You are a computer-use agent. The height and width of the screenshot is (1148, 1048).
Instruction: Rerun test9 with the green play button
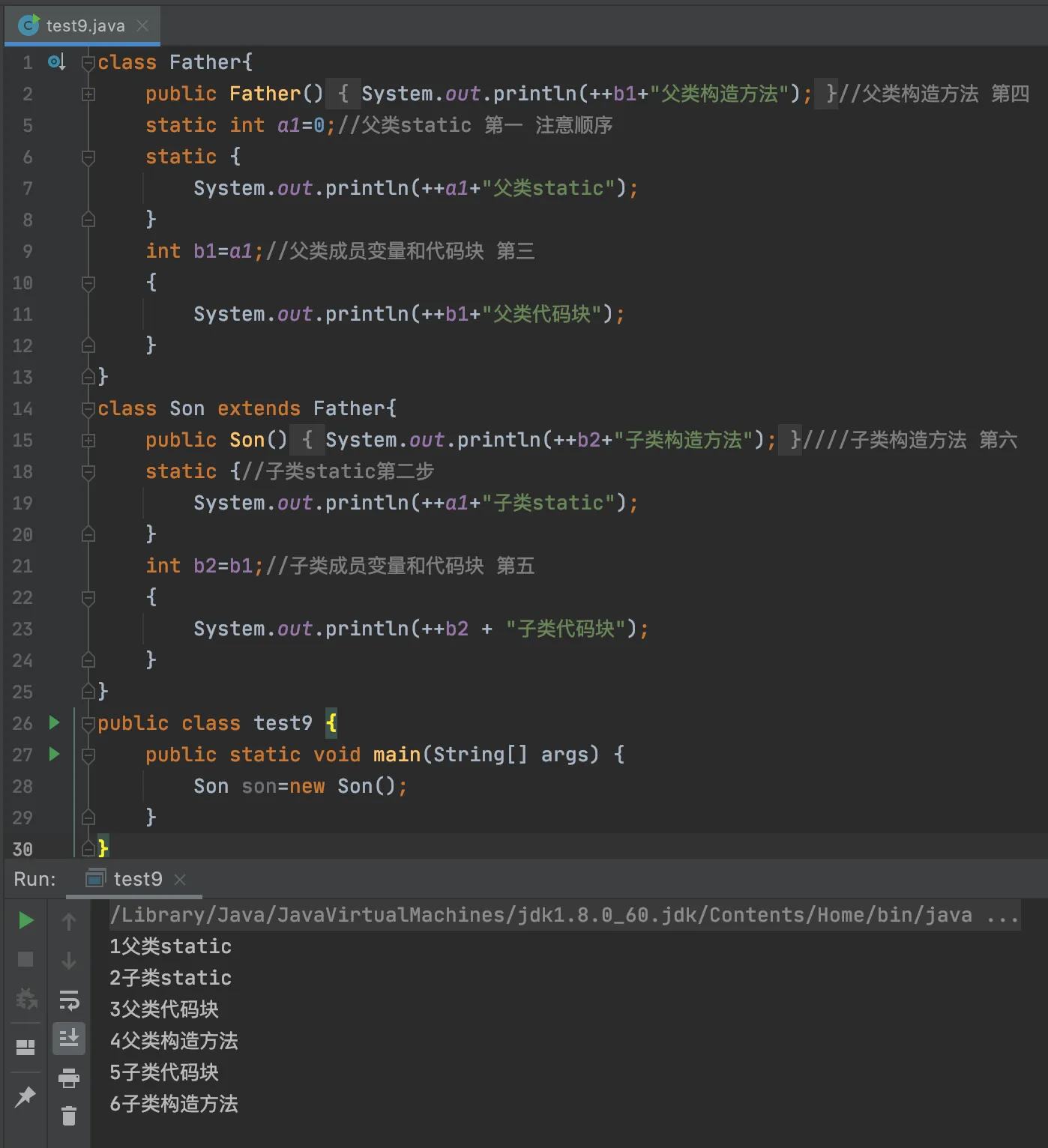point(25,920)
